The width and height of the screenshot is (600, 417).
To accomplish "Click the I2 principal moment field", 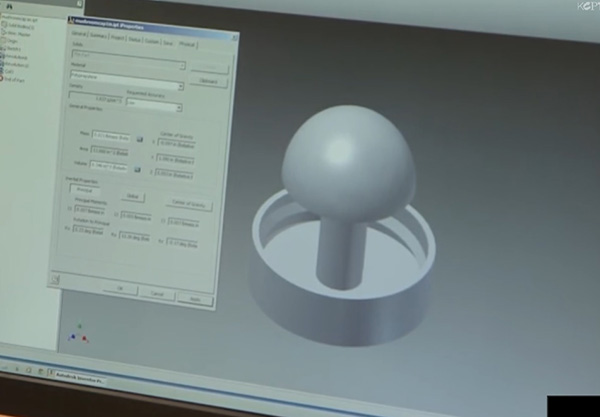I will [x=136, y=217].
